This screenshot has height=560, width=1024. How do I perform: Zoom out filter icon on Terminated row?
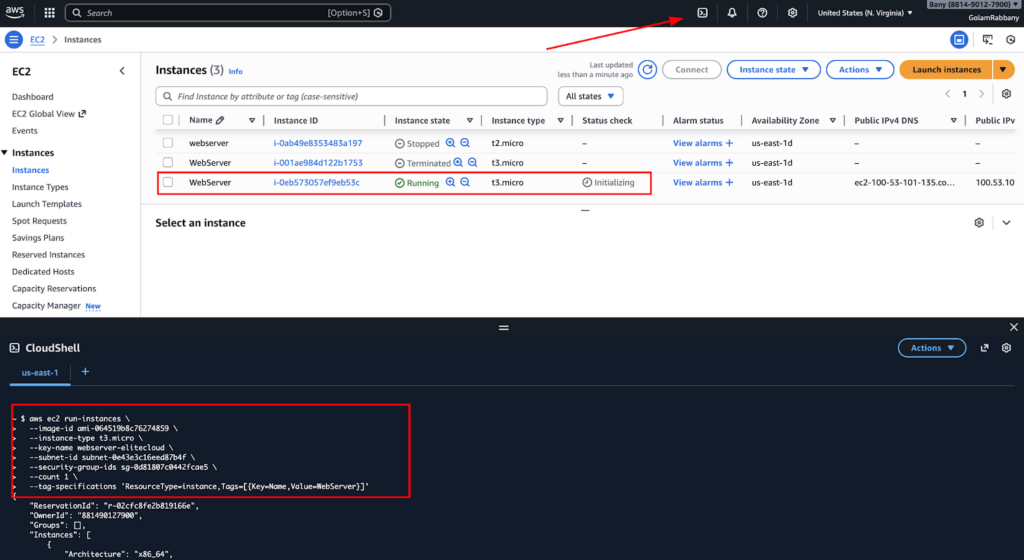tap(472, 163)
